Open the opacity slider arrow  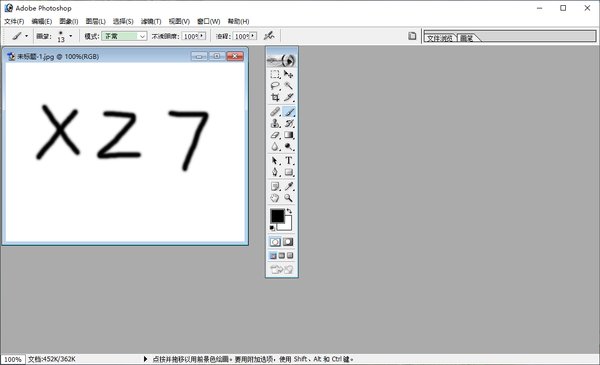(202, 36)
